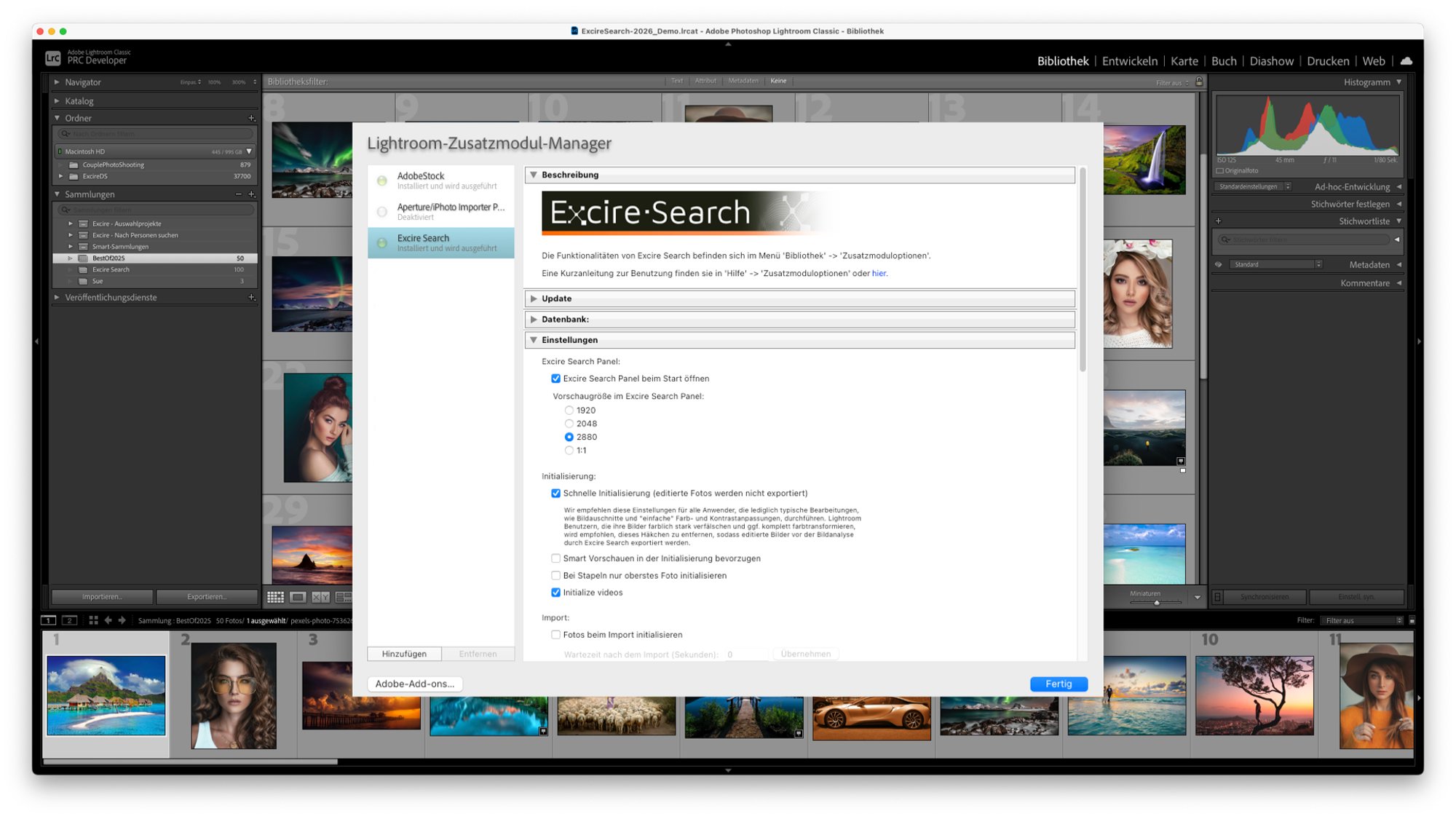Viewport: 1456px width, 819px height.
Task: Open the Drucken module
Action: click(1328, 61)
